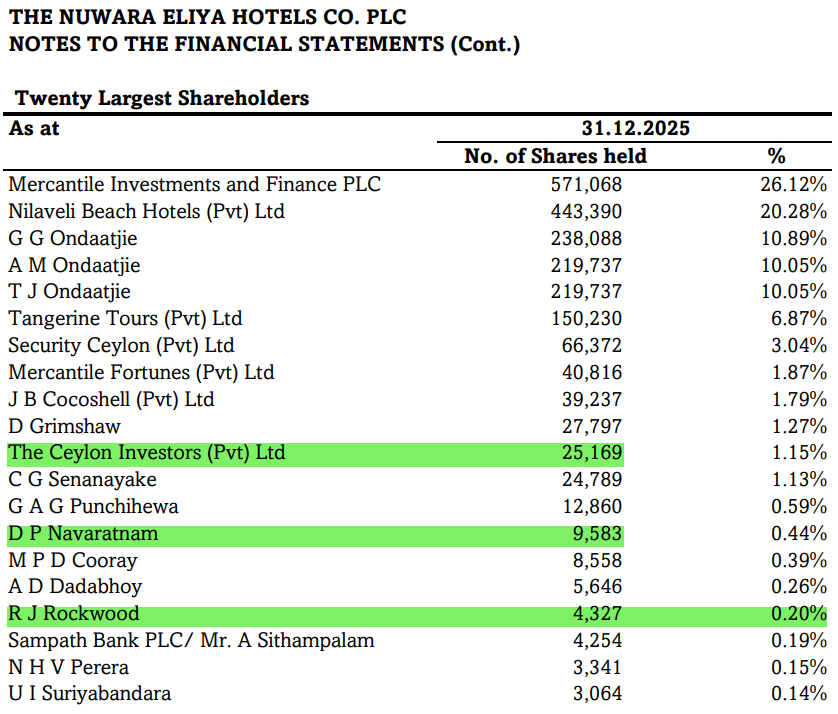This screenshot has width=838, height=714.
Task: Click the percentage '20.28%'
Action: click(794, 212)
